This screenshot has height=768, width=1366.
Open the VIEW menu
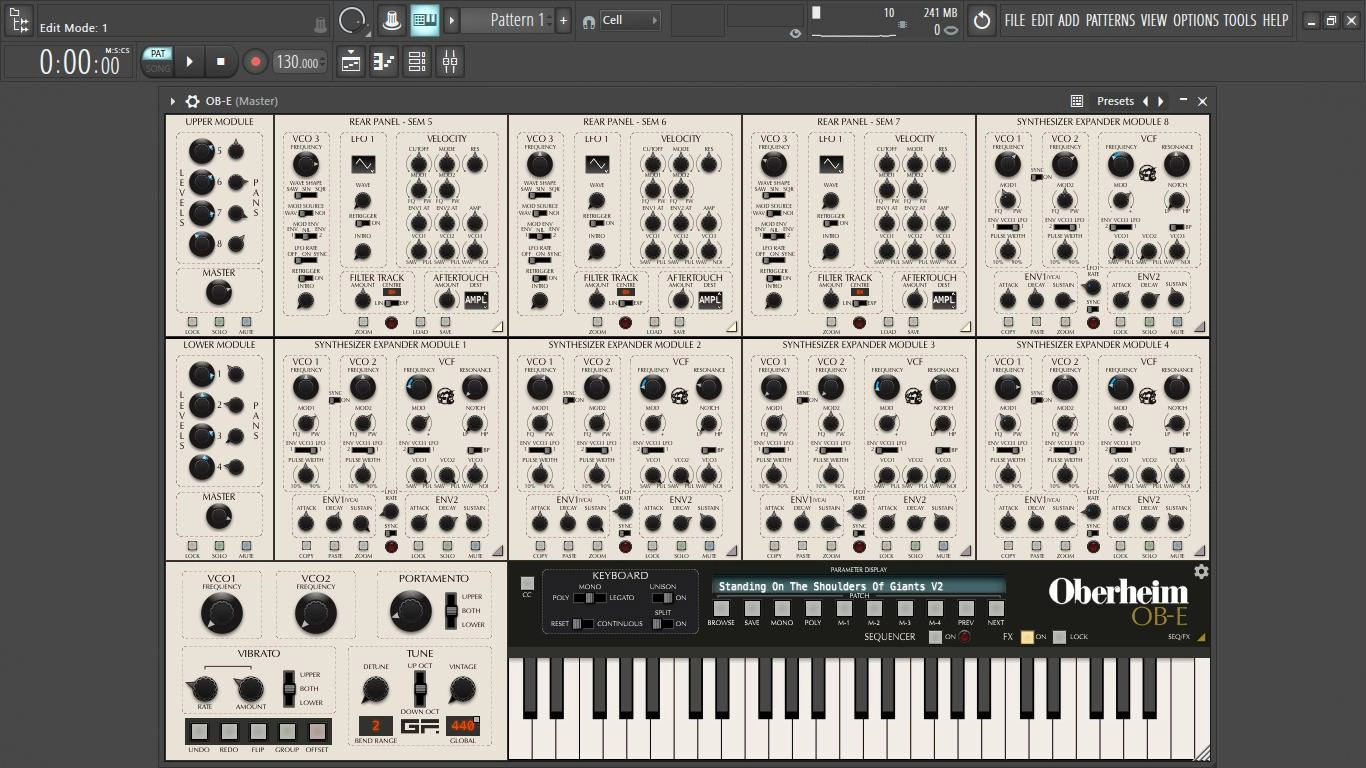pos(1154,20)
